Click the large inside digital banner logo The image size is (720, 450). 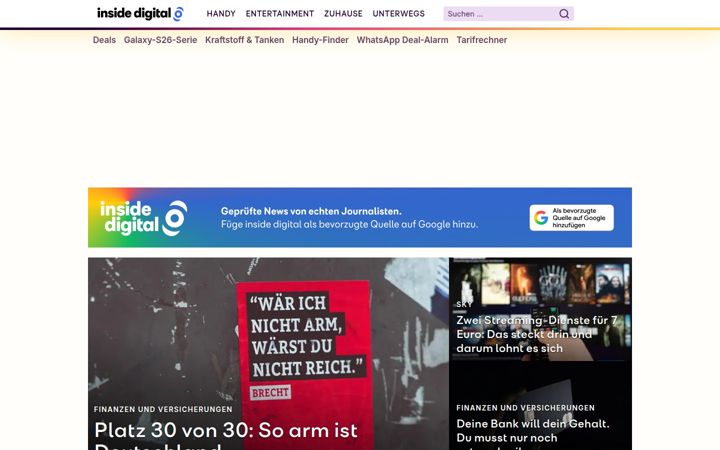click(x=143, y=218)
